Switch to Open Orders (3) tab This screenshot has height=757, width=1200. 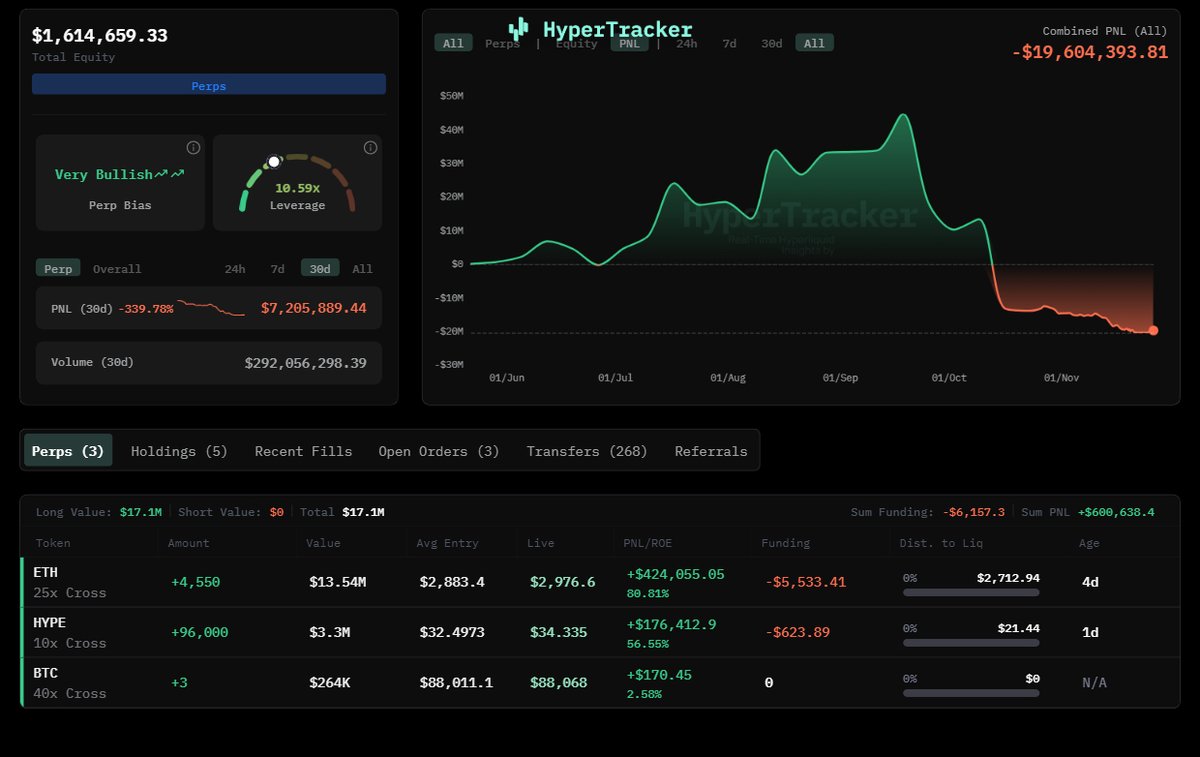438,451
